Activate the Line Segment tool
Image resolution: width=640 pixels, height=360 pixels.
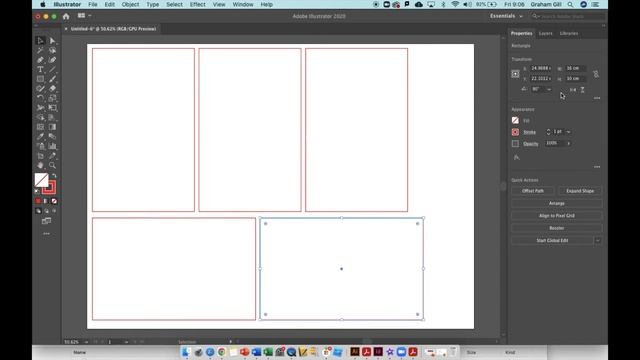tap(52, 70)
